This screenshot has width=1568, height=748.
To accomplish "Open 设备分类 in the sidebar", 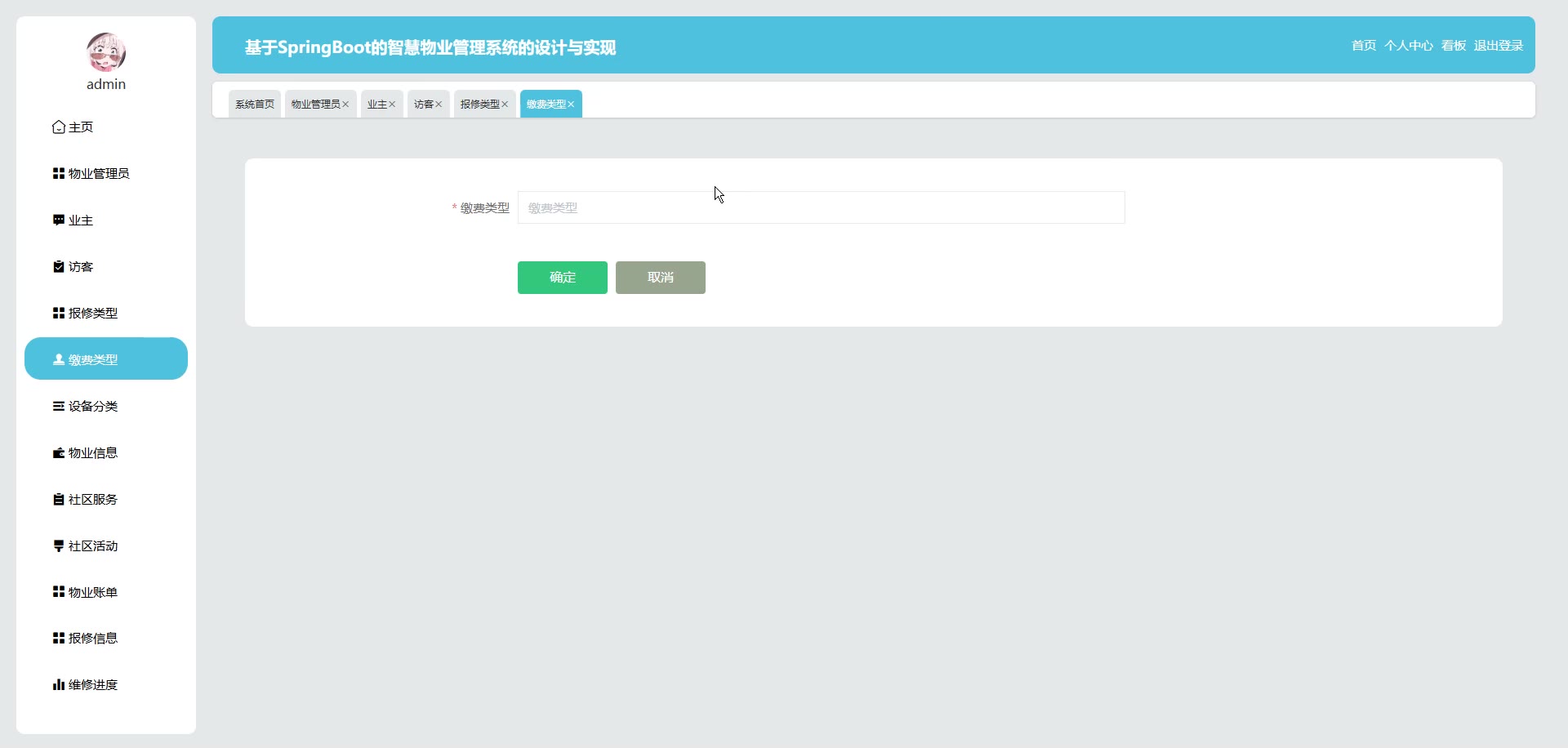I will [x=106, y=407].
